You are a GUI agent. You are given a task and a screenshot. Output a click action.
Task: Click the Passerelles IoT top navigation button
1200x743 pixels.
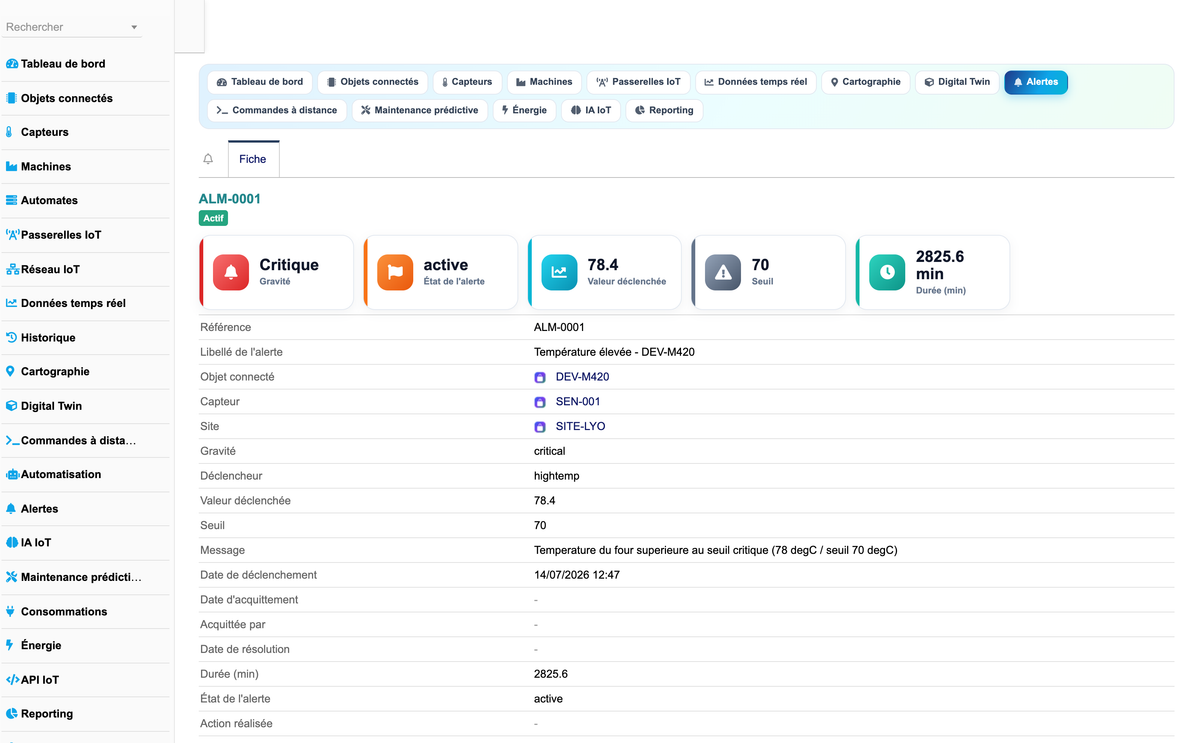coord(638,82)
